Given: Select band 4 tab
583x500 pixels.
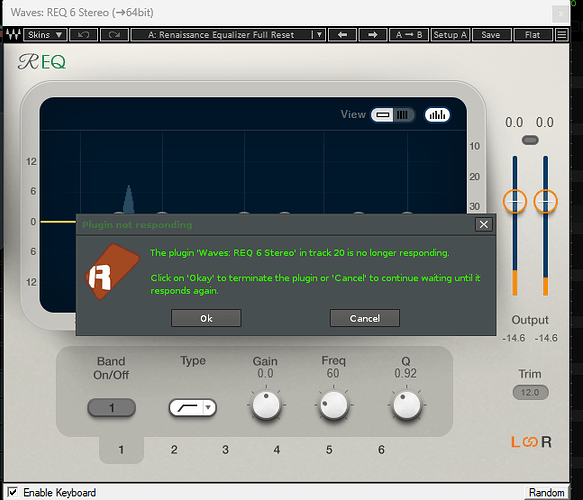Looking at the screenshot, I should pos(277,450).
